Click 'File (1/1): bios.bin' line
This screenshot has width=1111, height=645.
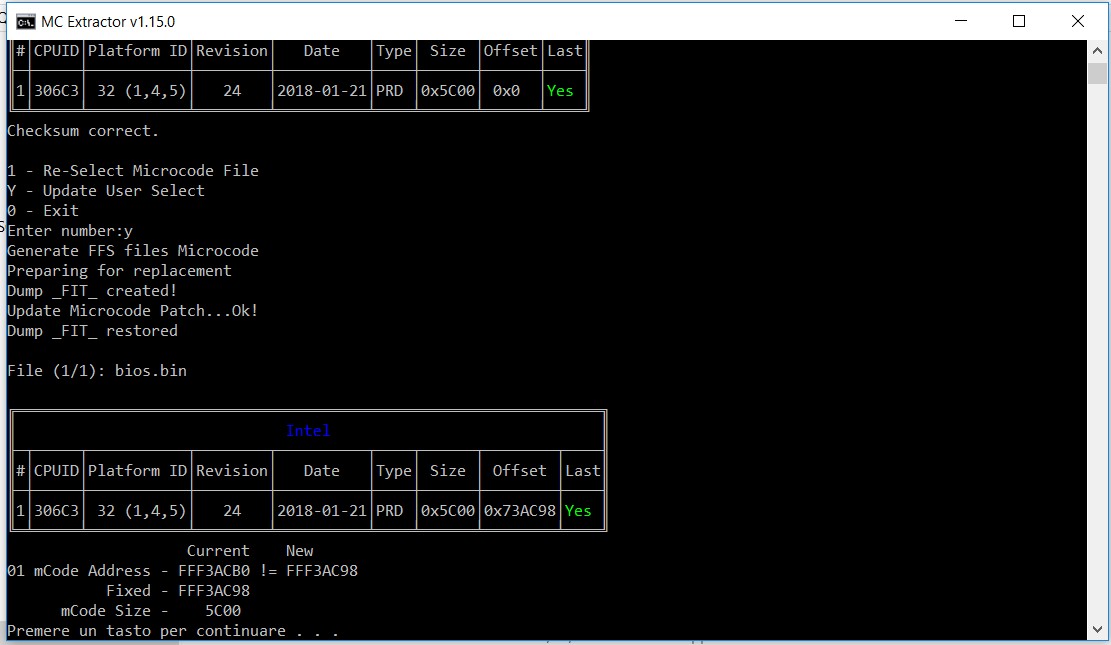pyautogui.click(x=96, y=371)
